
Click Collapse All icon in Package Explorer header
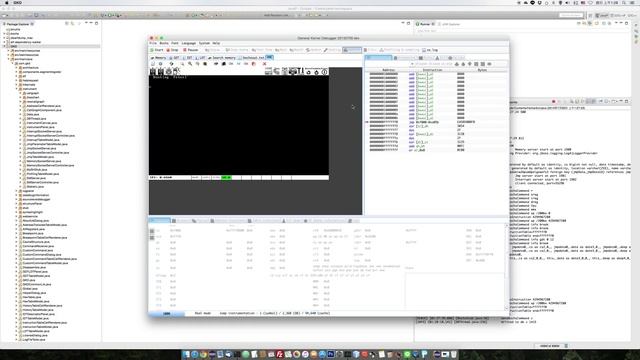[x=67, y=24]
